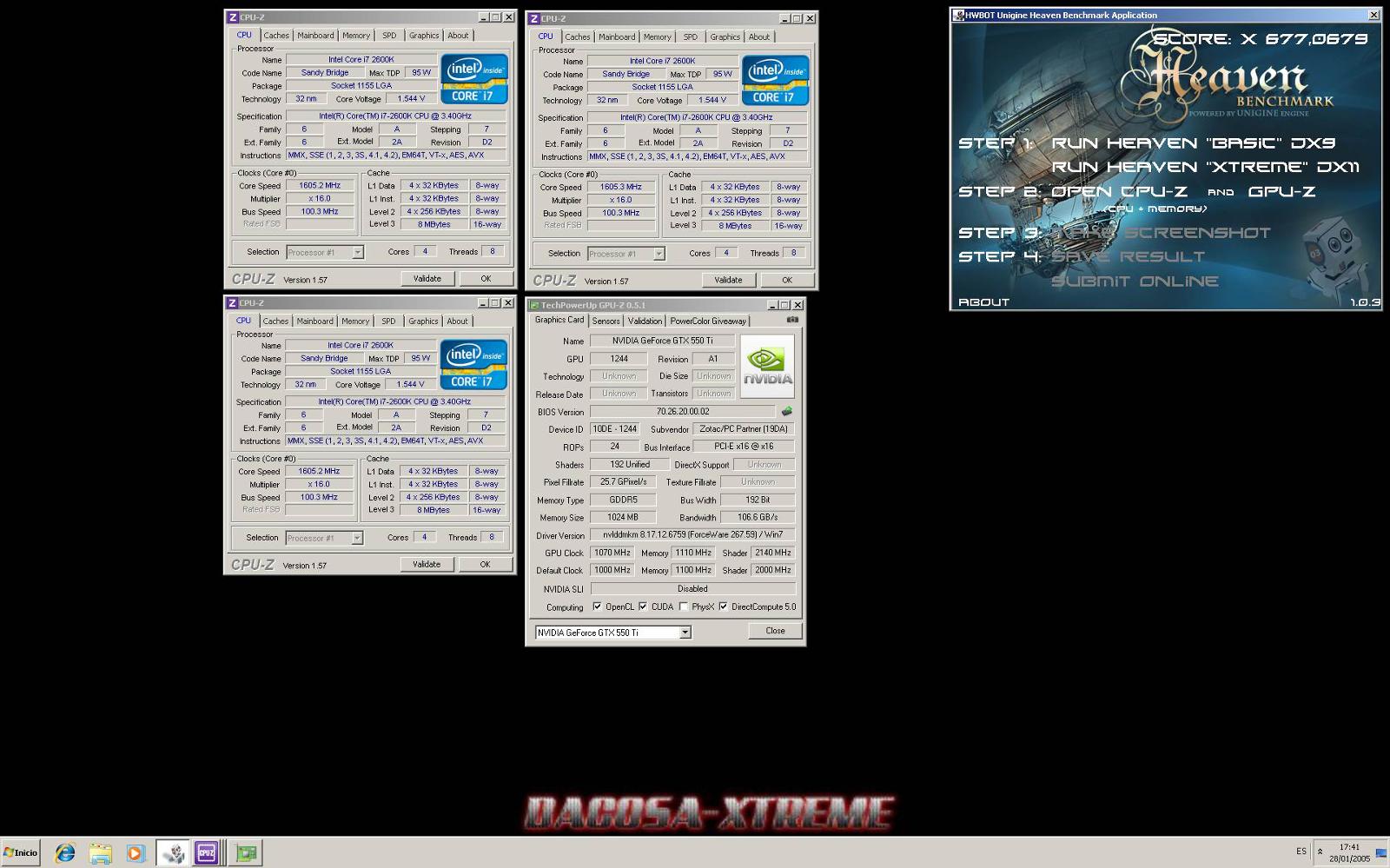Switch to the Heaven benchmark taskbar icon
Screen dimensions: 1390x868
click(x=173, y=853)
